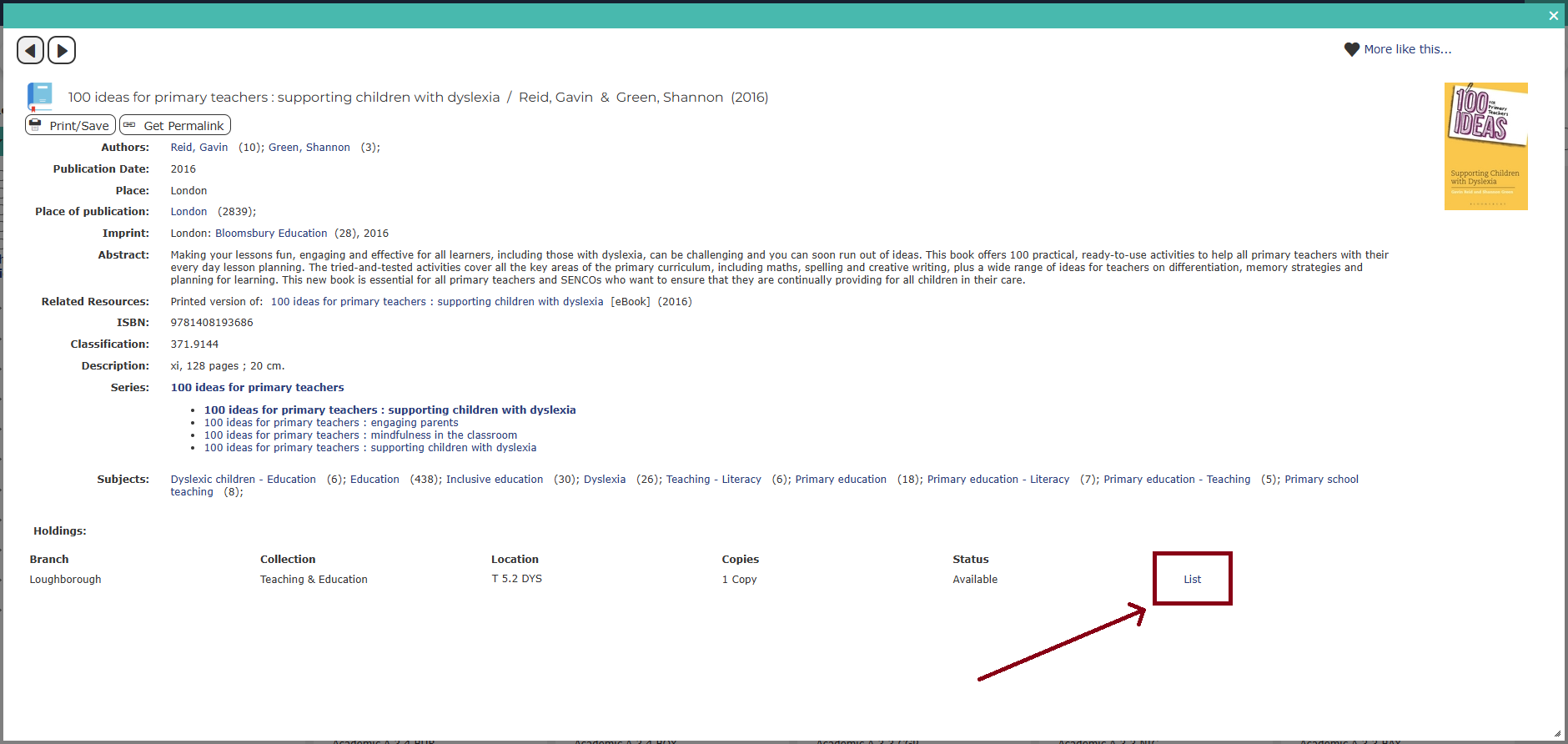Screen dimensions: 1568x744
Task: Close the record detail dialog
Action: click(1553, 16)
